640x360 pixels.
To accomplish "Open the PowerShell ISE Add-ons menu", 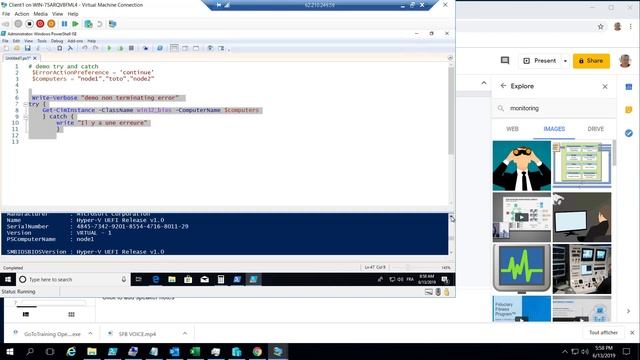I will click(75, 41).
